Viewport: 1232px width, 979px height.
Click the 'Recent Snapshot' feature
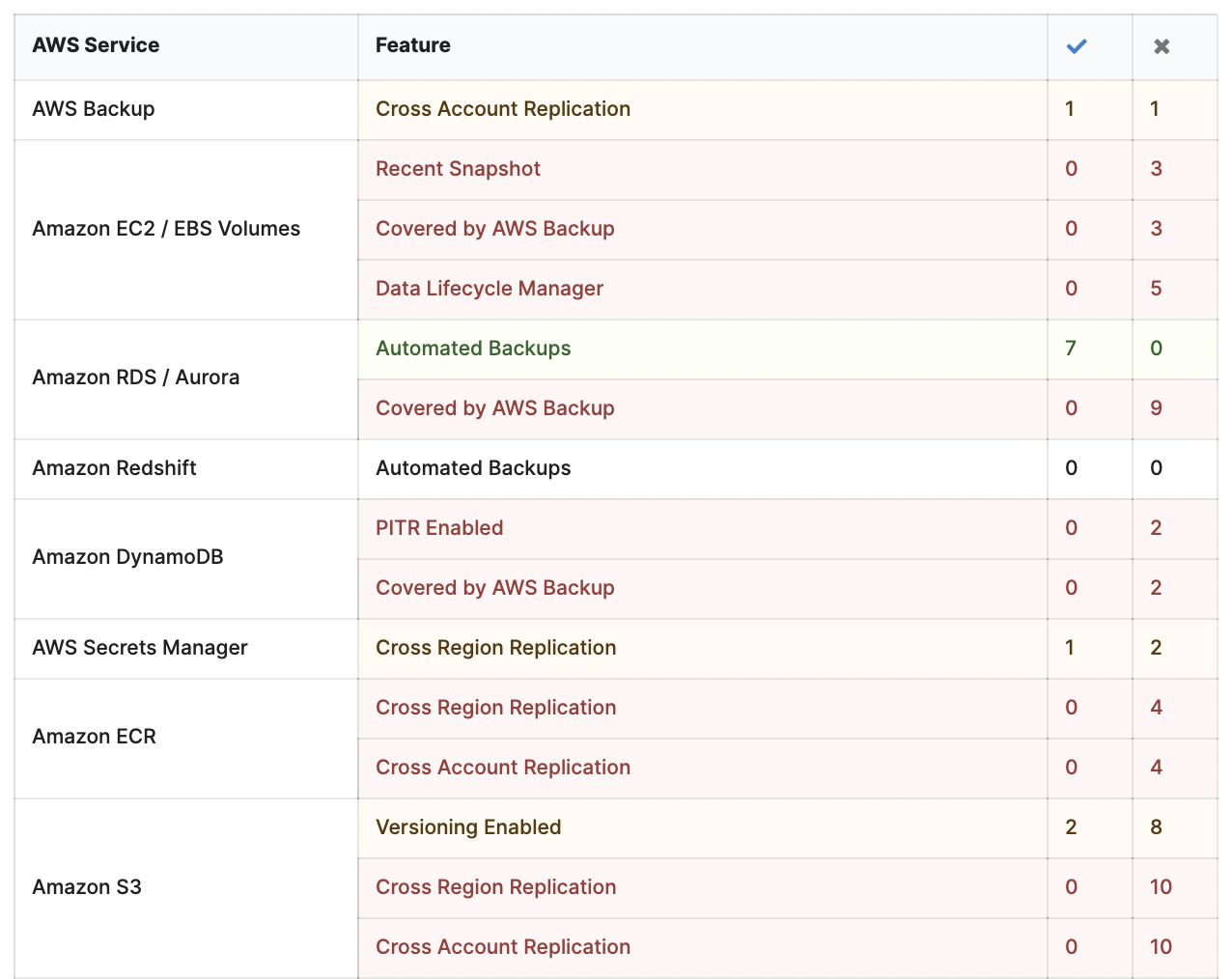[458, 169]
